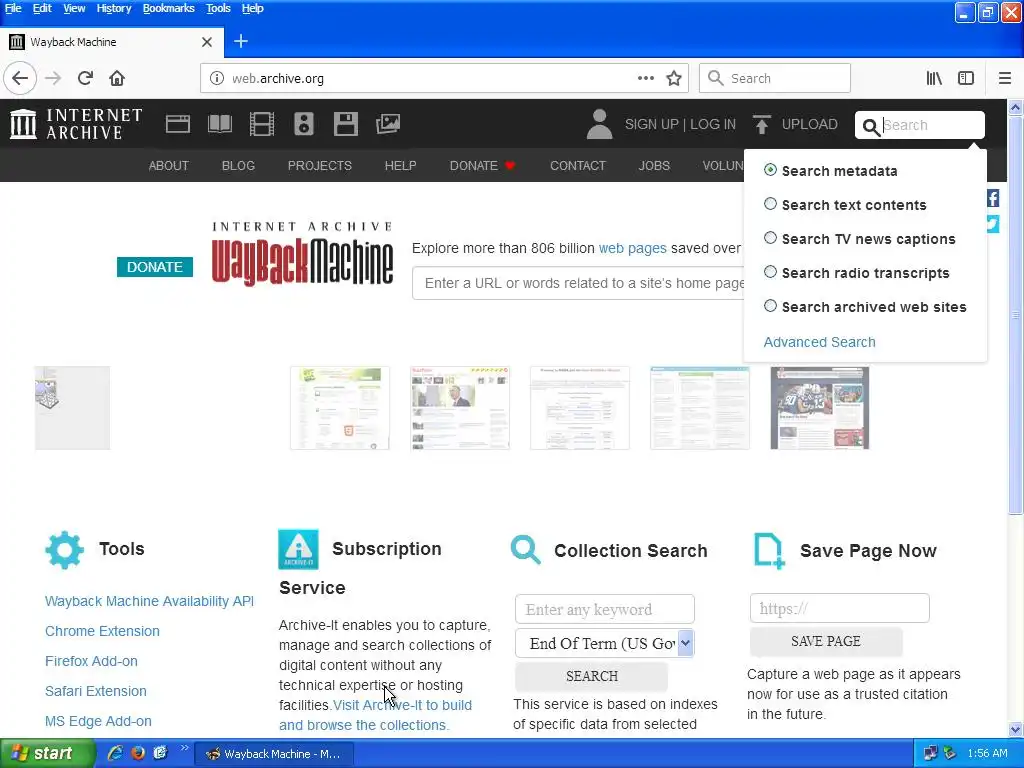This screenshot has height=768, width=1024.
Task: Click the Windows start button
Action: [x=46, y=754]
